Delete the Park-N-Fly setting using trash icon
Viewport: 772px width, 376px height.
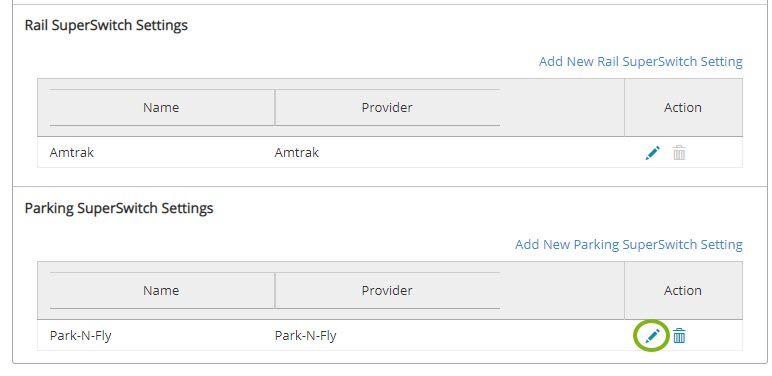click(679, 336)
